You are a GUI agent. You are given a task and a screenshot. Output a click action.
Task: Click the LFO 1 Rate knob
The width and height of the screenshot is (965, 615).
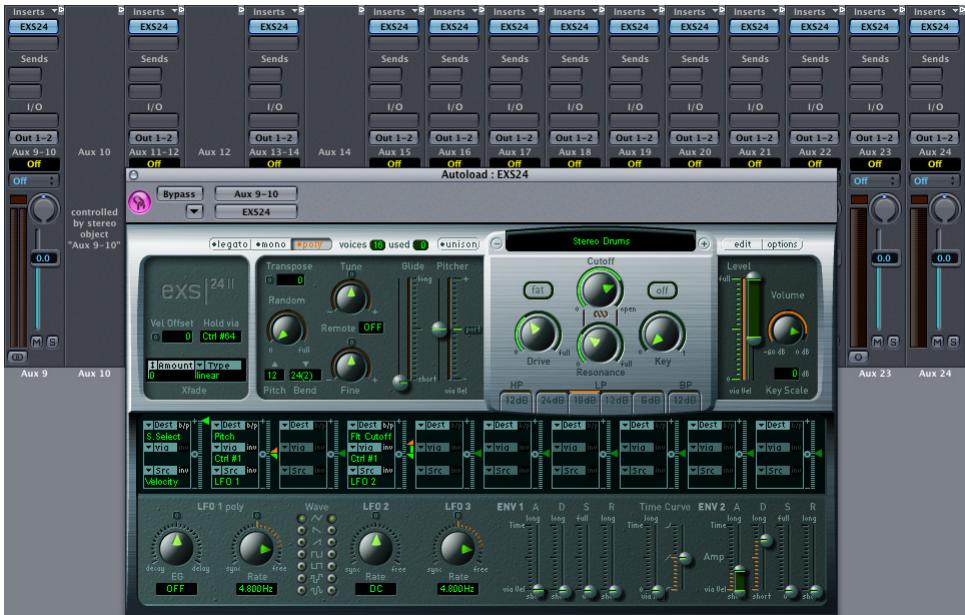256,548
